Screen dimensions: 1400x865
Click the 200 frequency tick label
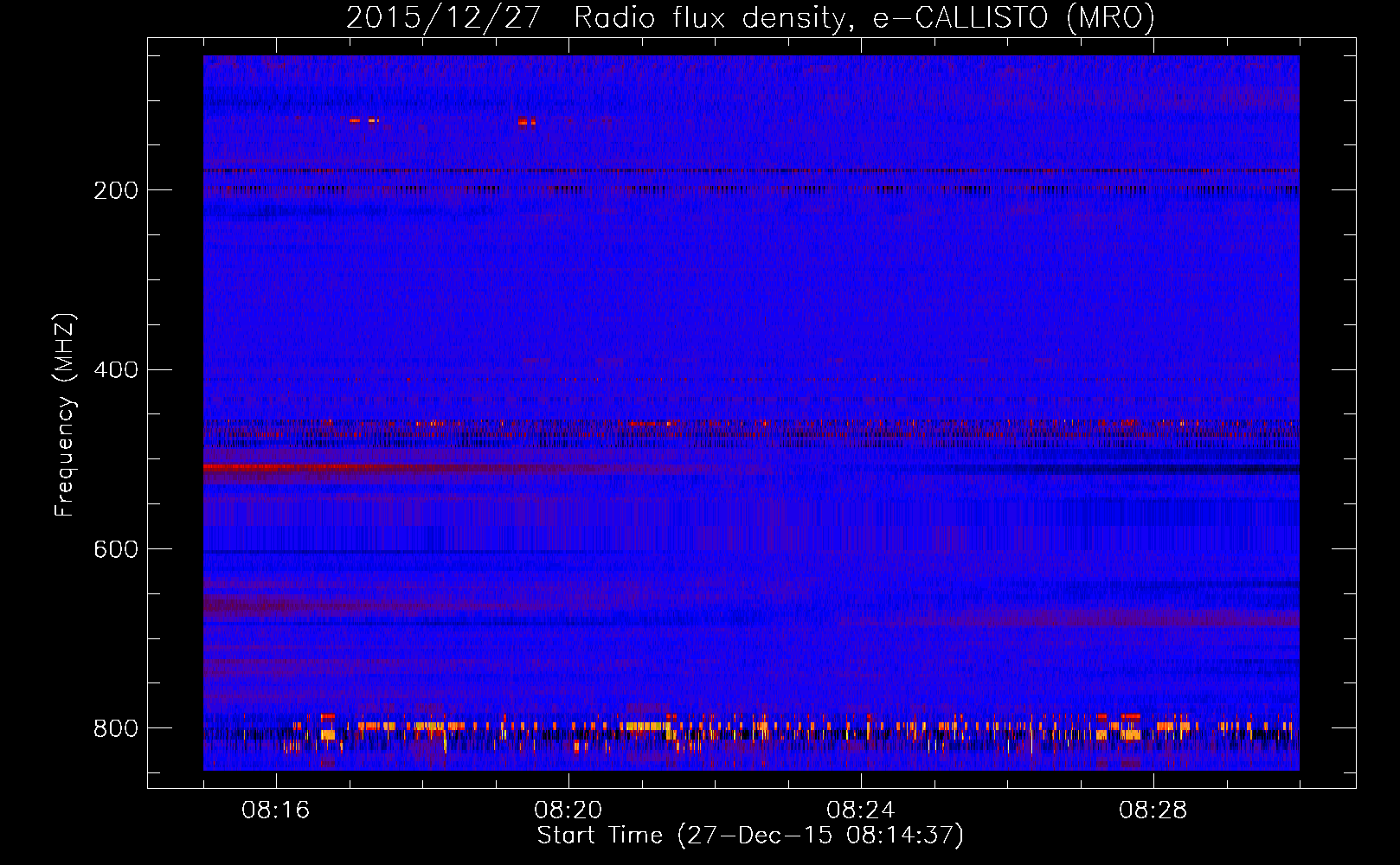(x=116, y=190)
